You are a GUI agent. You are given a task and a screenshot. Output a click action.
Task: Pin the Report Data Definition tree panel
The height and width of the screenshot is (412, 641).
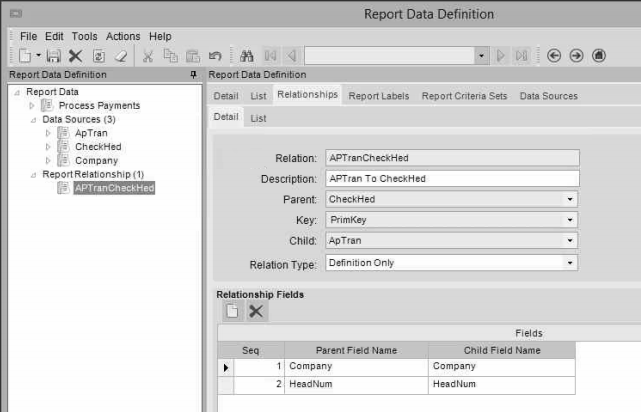pyautogui.click(x=193, y=74)
